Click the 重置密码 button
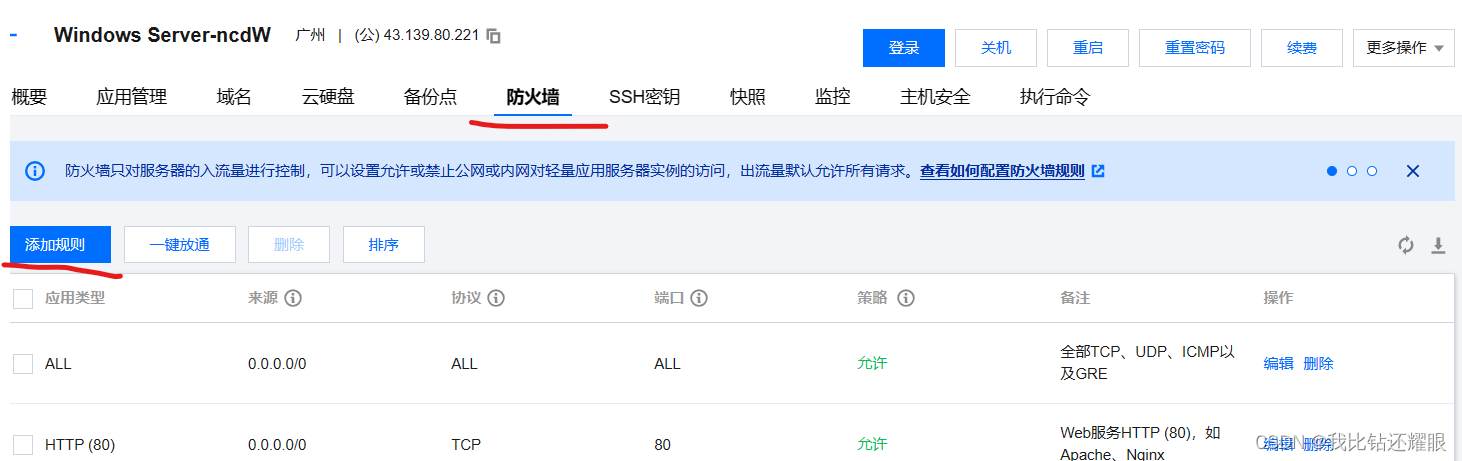 (1195, 47)
